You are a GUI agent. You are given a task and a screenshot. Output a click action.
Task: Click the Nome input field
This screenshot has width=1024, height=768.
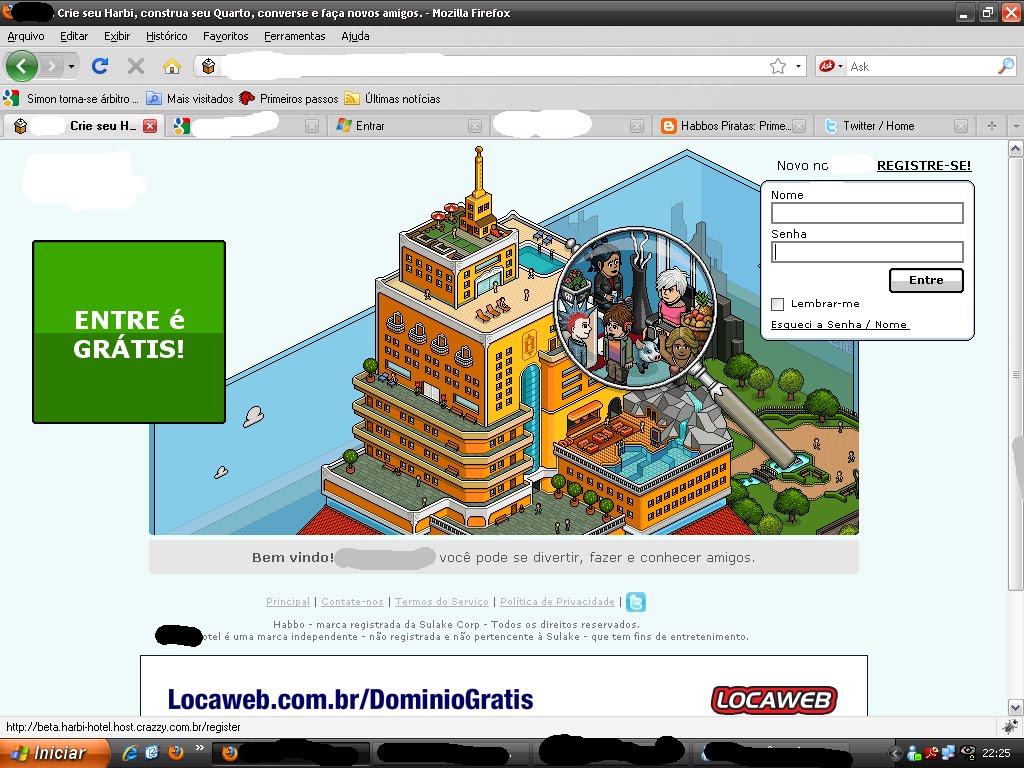[867, 213]
